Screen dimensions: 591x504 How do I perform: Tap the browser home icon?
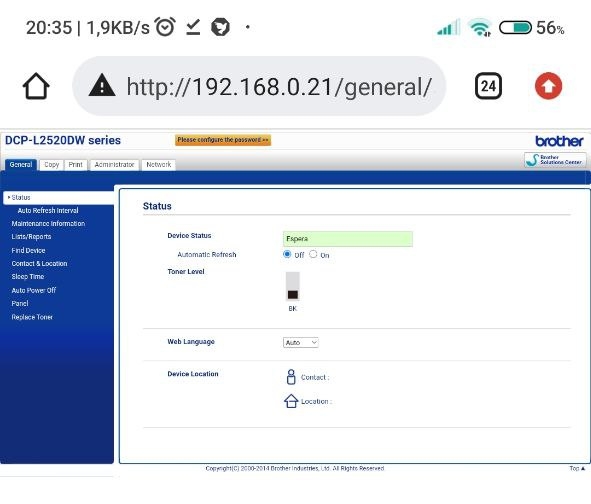click(x=36, y=86)
